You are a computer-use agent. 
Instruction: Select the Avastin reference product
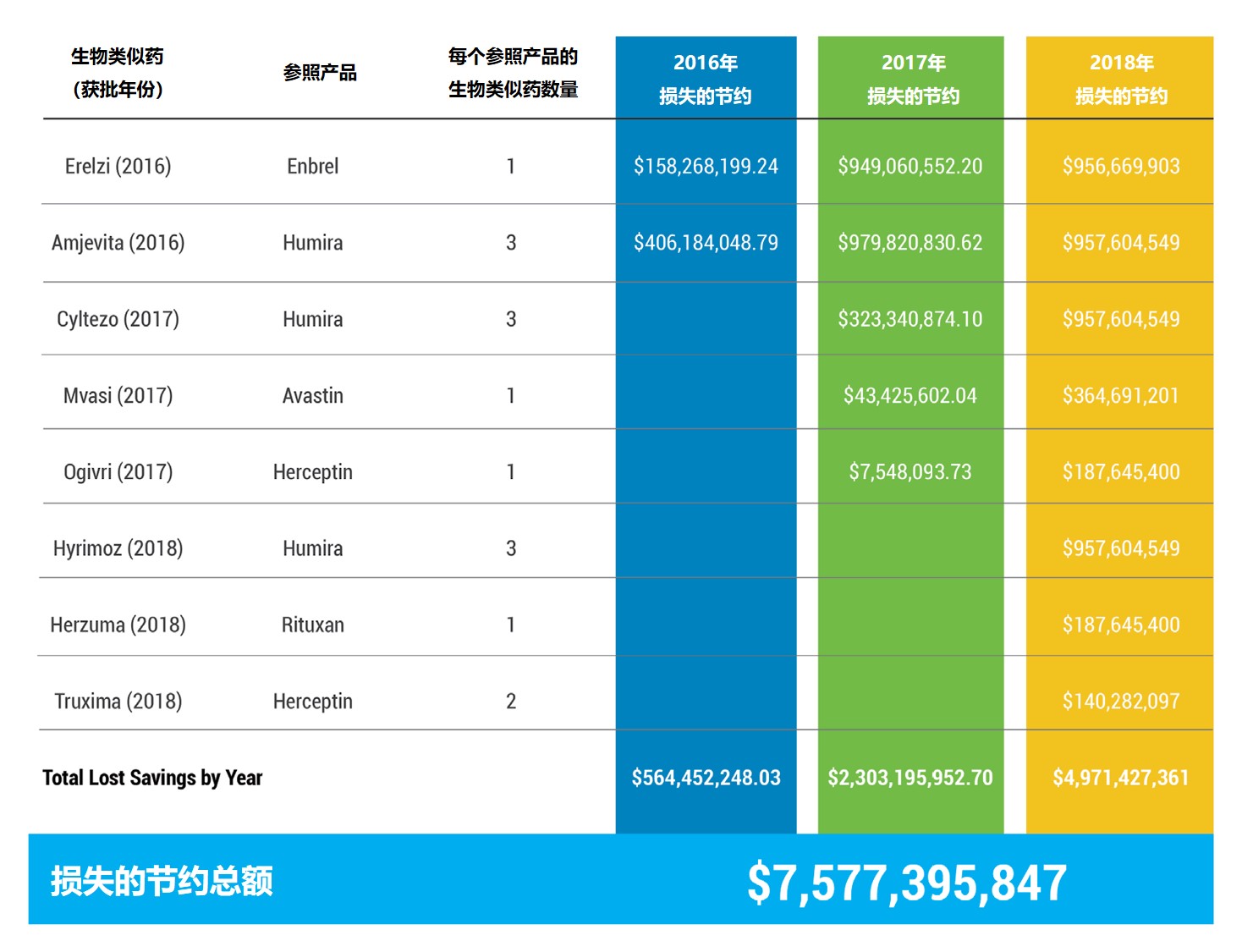313,395
